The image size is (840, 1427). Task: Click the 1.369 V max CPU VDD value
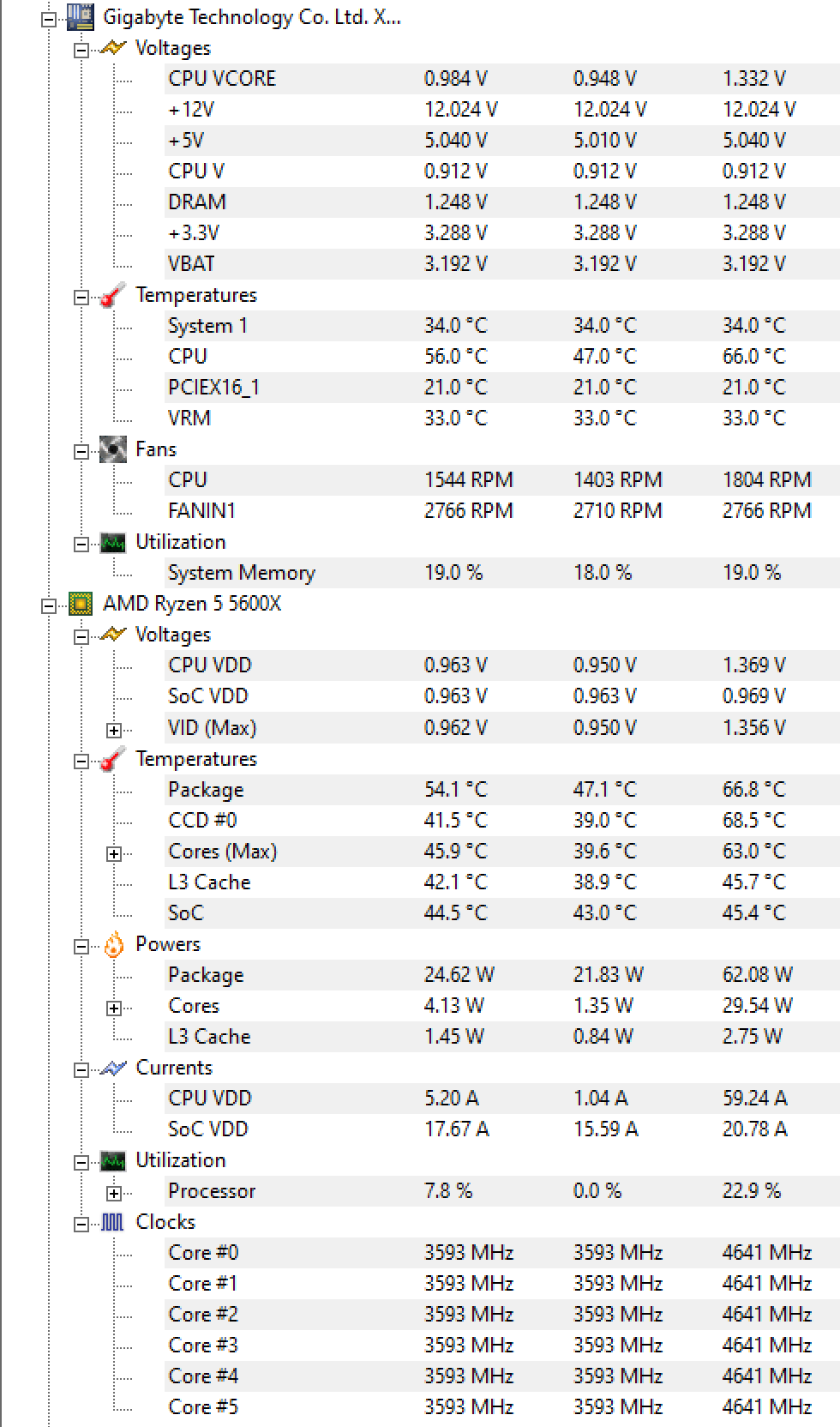[754, 665]
